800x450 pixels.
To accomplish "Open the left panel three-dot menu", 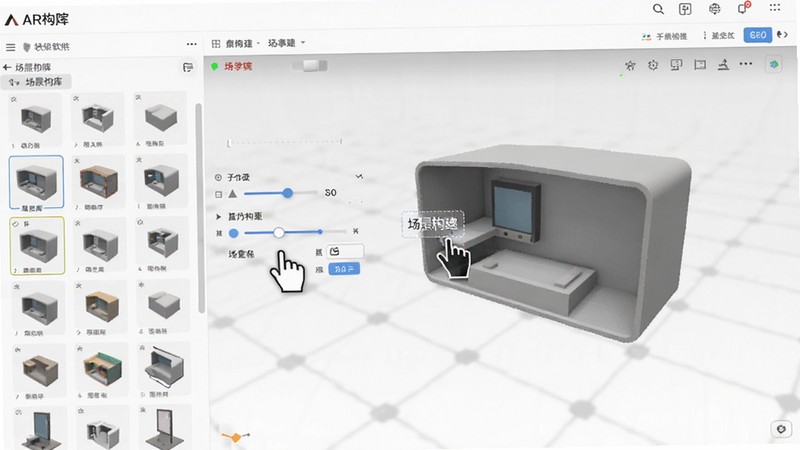I will click(191, 44).
